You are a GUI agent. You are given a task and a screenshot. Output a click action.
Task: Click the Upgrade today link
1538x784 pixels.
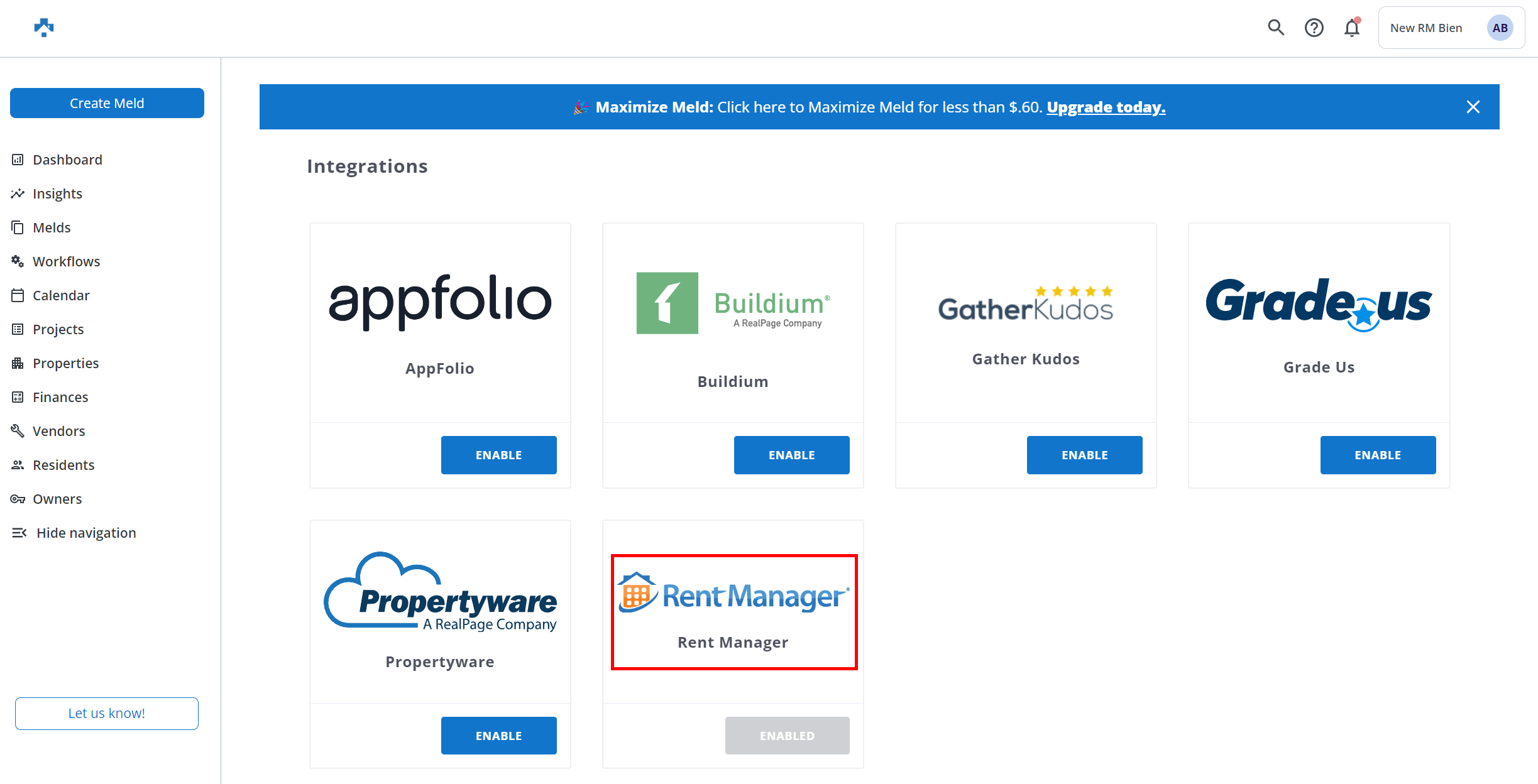click(x=1106, y=107)
